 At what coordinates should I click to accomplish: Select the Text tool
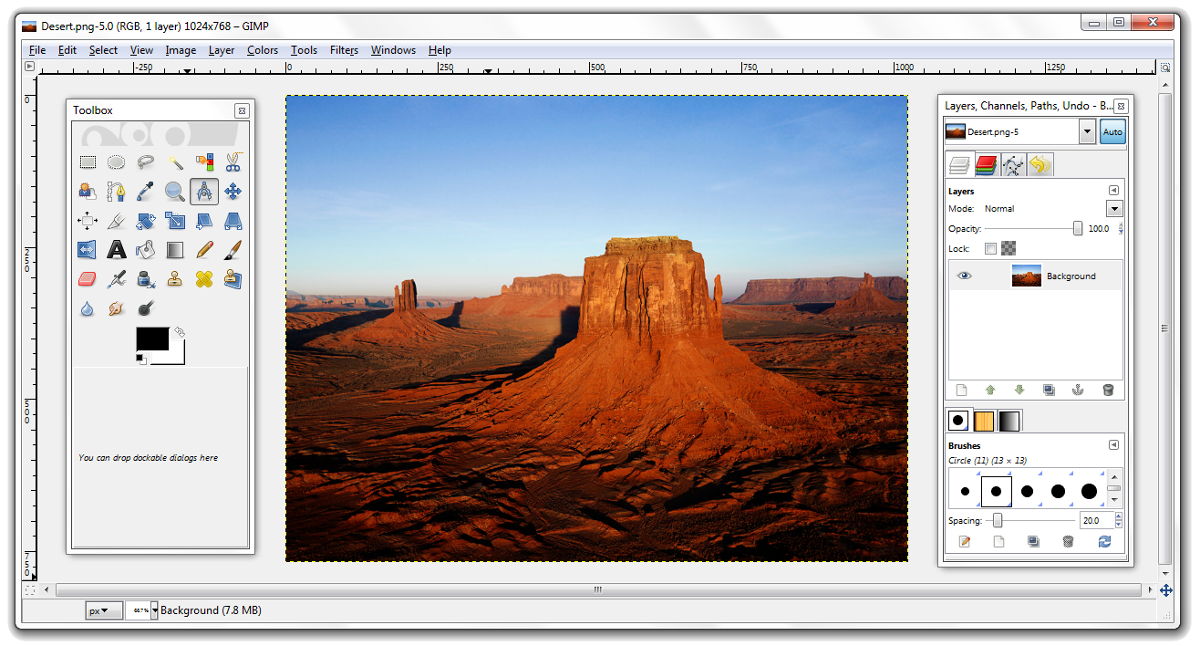click(117, 249)
